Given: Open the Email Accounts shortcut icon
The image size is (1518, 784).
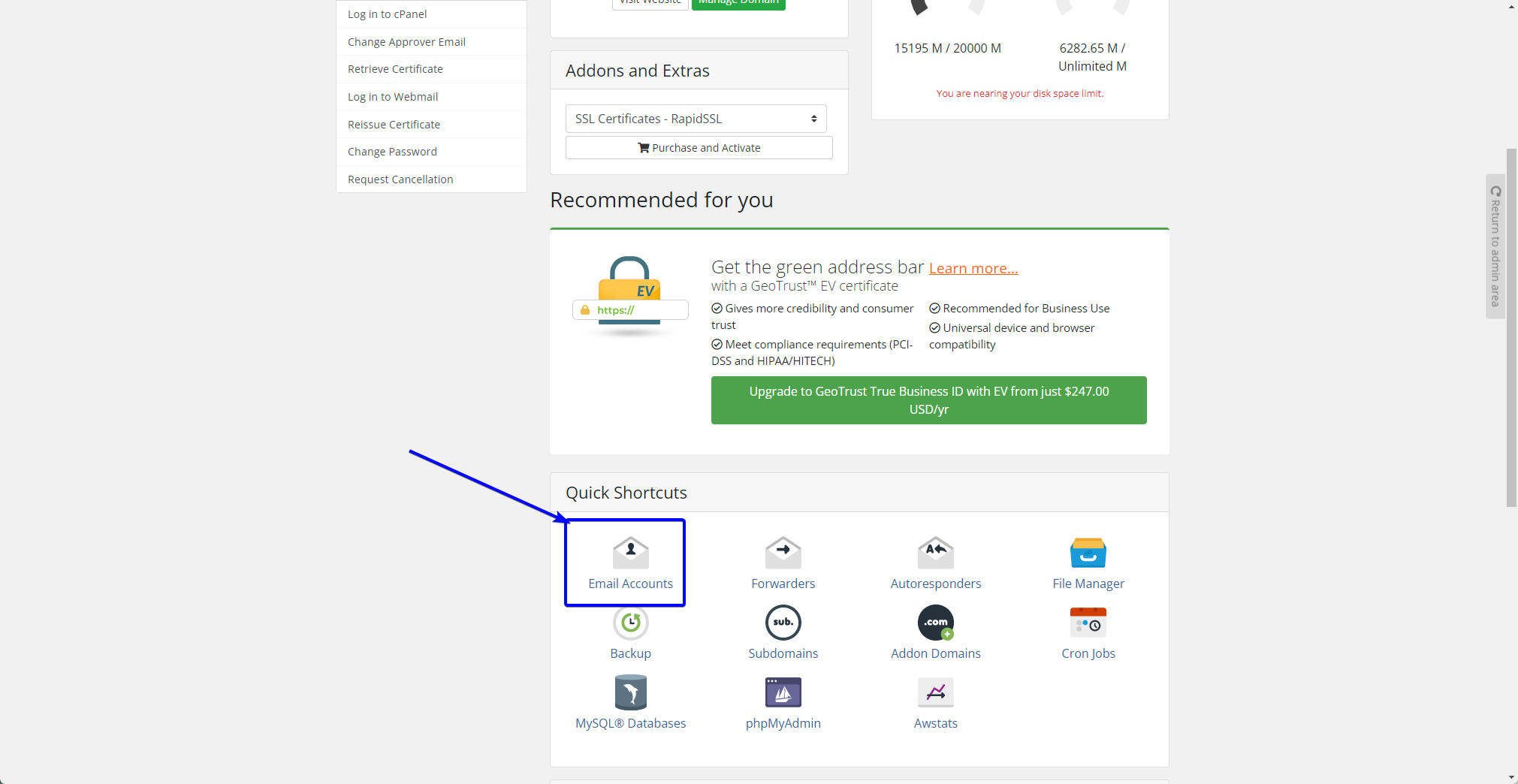Looking at the screenshot, I should click(x=630, y=553).
